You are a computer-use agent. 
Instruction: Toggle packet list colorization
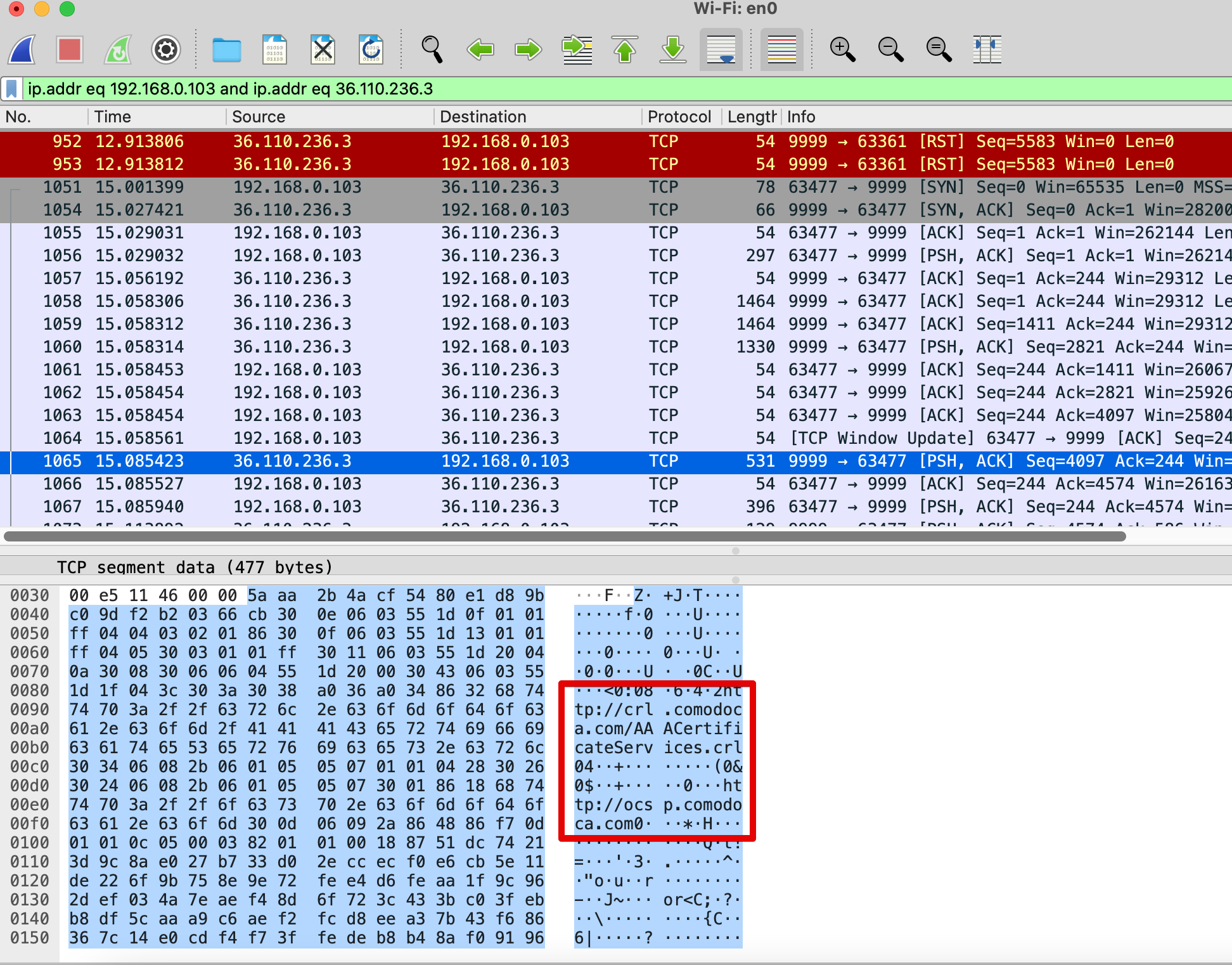tap(781, 49)
